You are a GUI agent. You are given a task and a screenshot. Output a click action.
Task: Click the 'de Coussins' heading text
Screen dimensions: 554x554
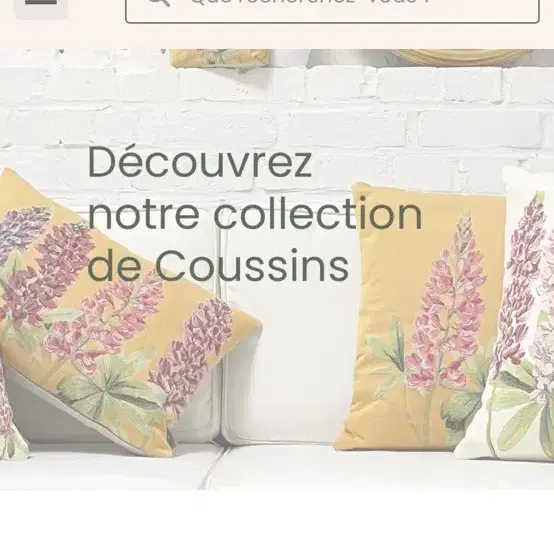tap(218, 266)
